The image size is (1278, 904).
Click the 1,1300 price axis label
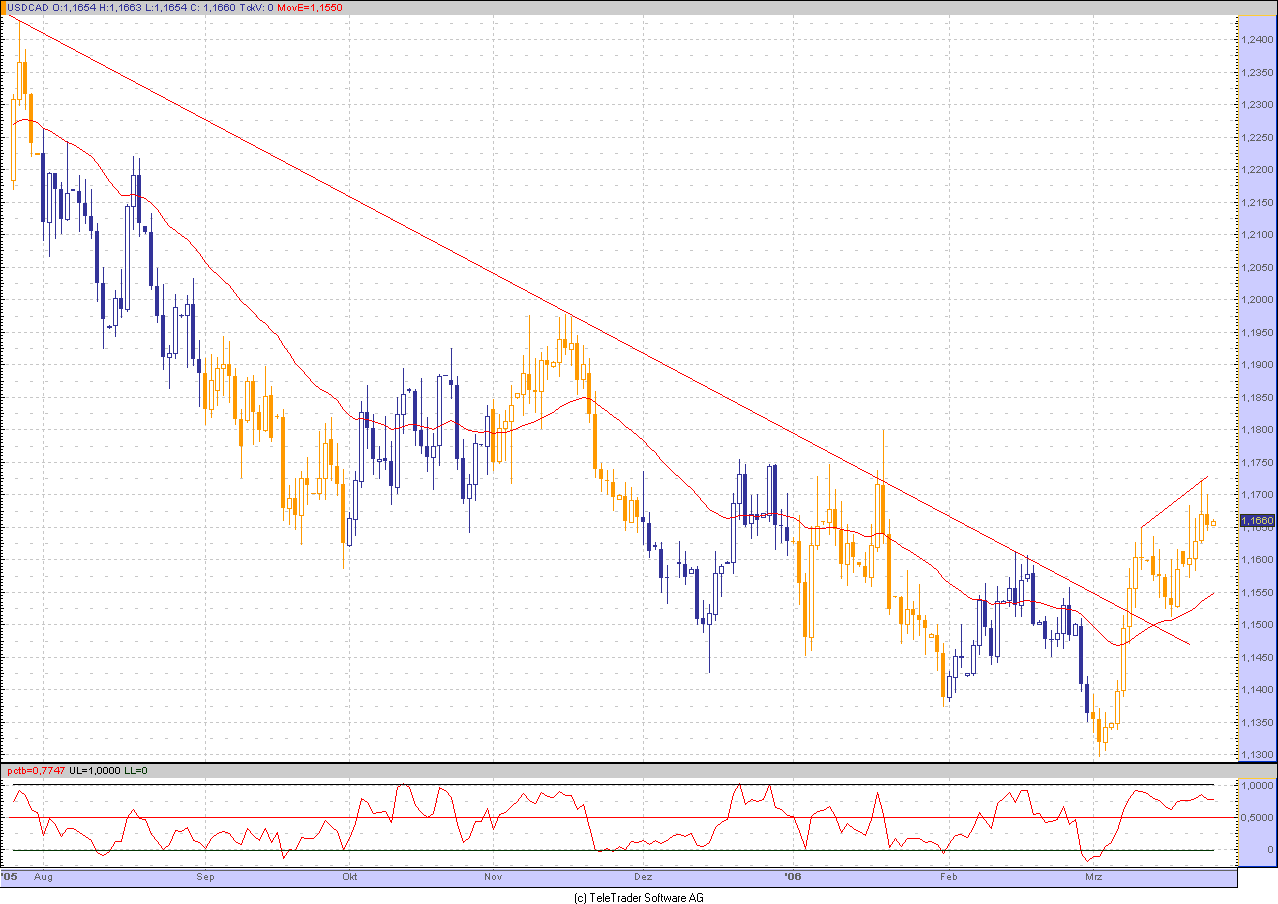1257,755
